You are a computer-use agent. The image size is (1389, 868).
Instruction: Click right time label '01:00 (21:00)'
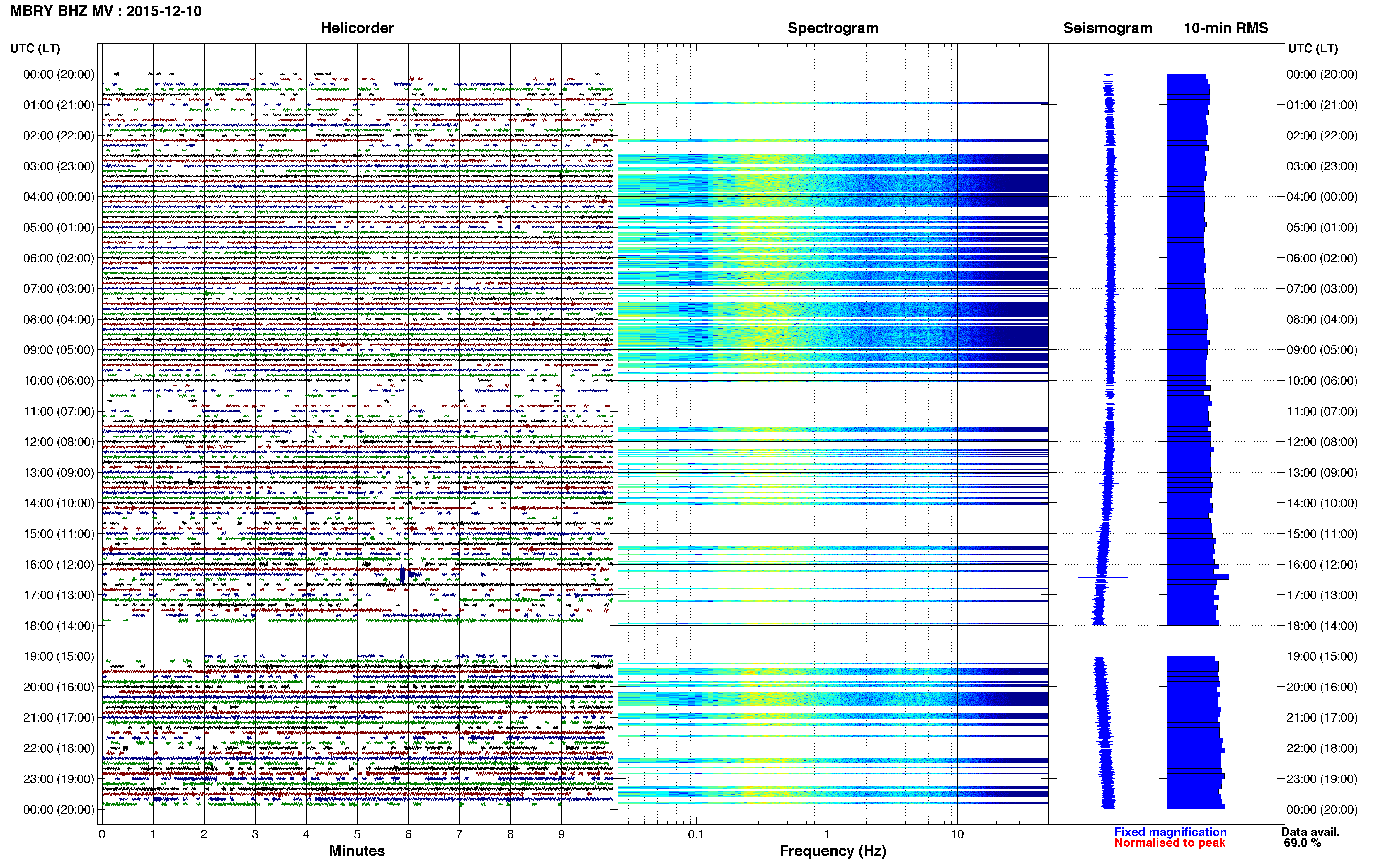[x=1322, y=105]
